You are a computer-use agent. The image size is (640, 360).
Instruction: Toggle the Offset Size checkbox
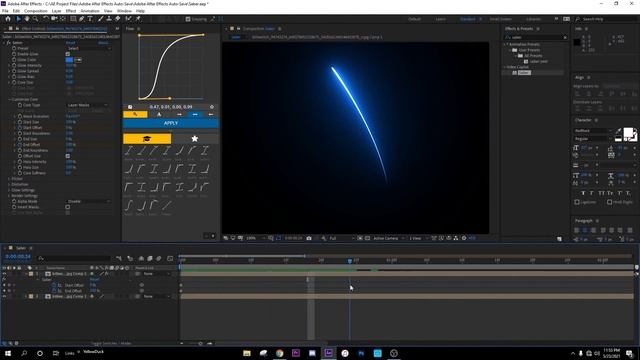(68, 156)
